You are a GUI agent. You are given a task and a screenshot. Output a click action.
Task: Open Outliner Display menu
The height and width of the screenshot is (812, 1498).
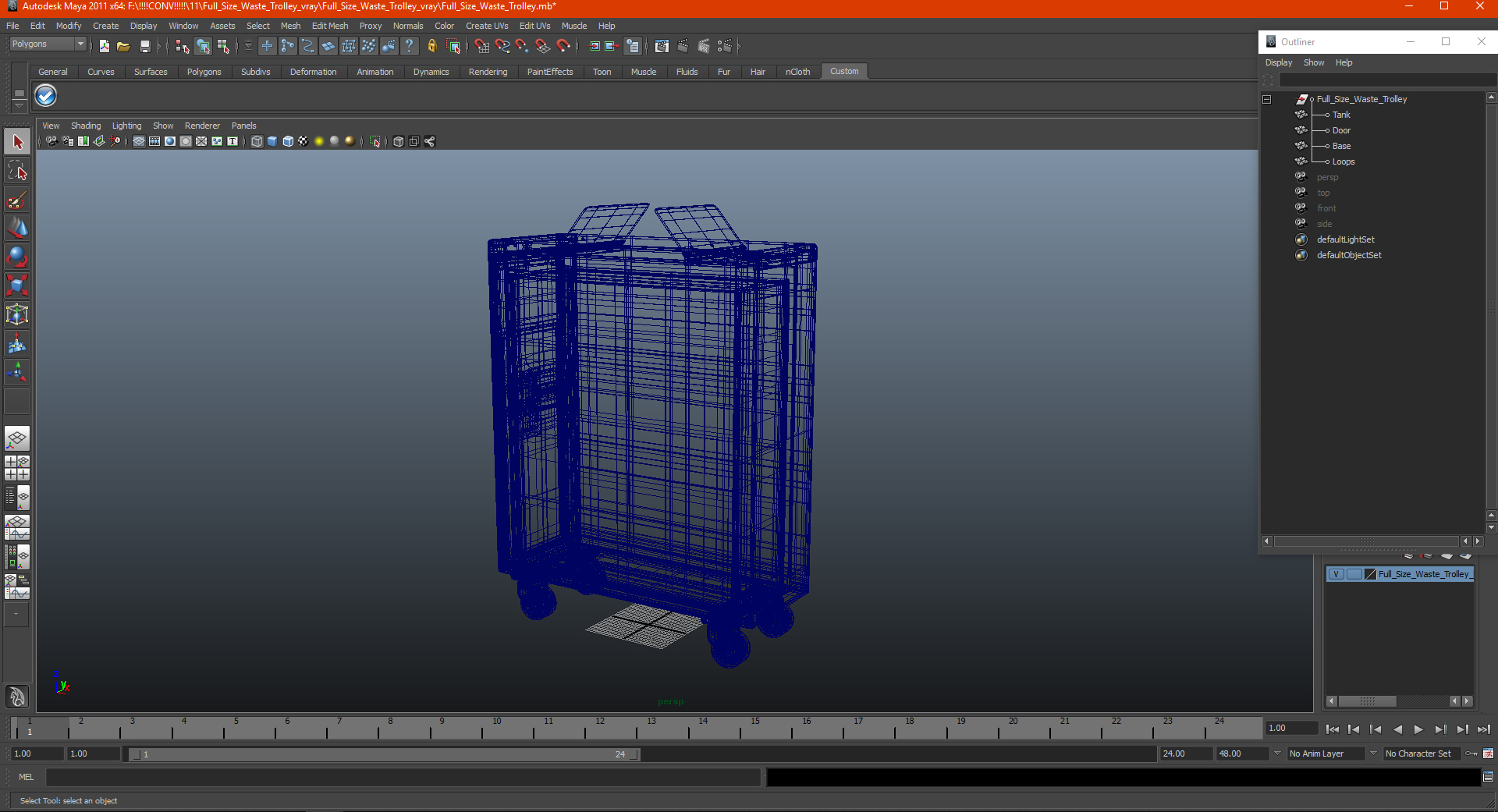[x=1279, y=62]
